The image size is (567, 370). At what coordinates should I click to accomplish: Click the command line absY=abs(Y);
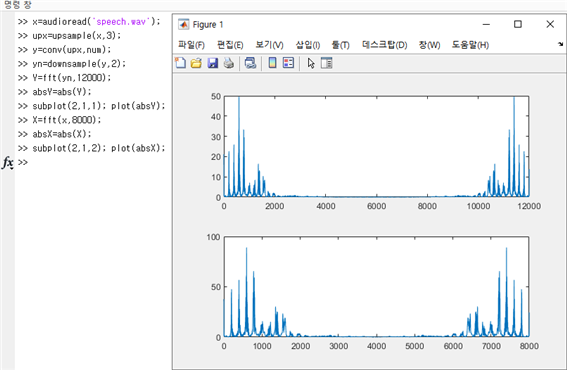(62, 92)
